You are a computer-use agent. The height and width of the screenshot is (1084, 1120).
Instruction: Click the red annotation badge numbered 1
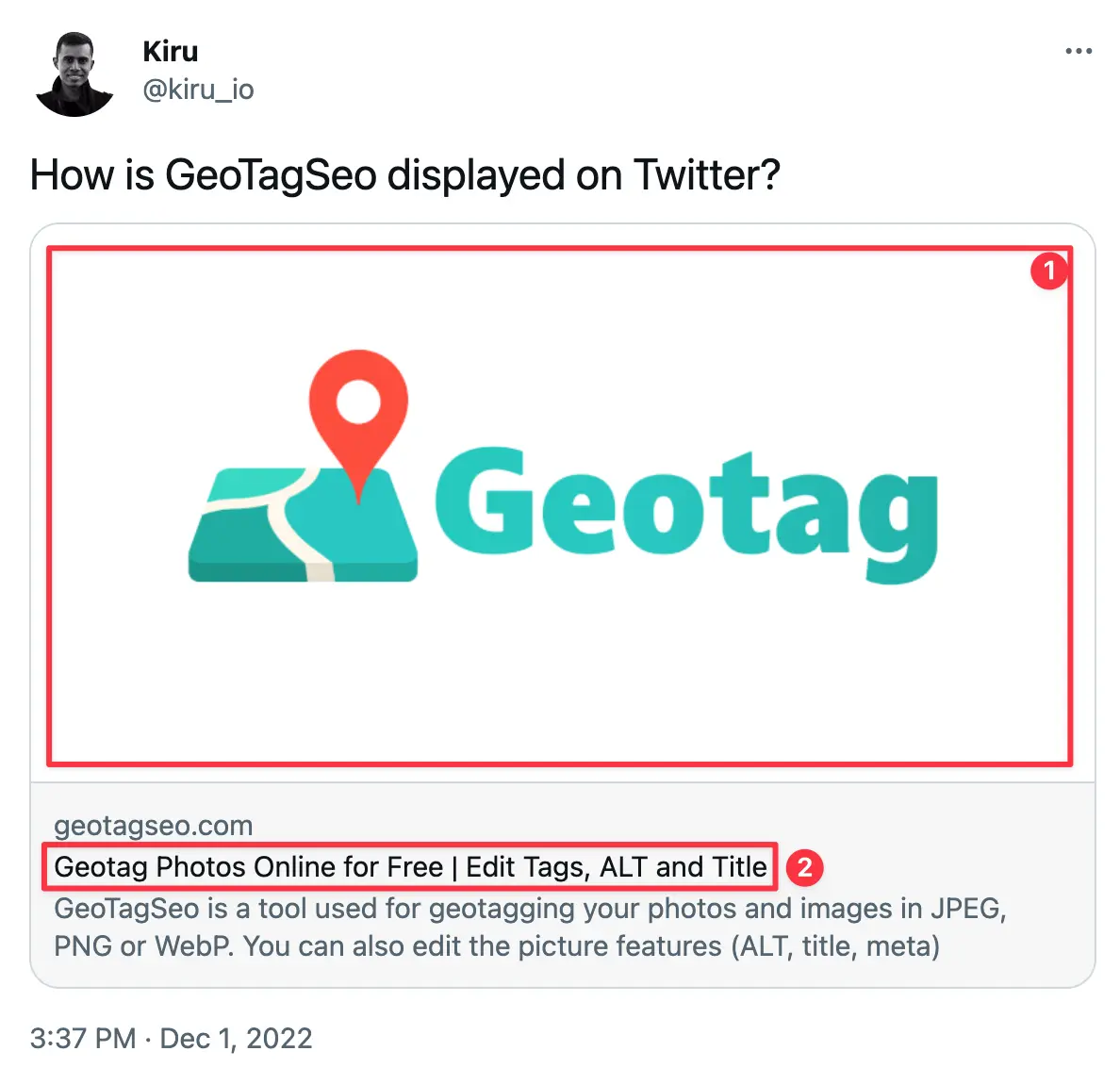(x=1048, y=271)
